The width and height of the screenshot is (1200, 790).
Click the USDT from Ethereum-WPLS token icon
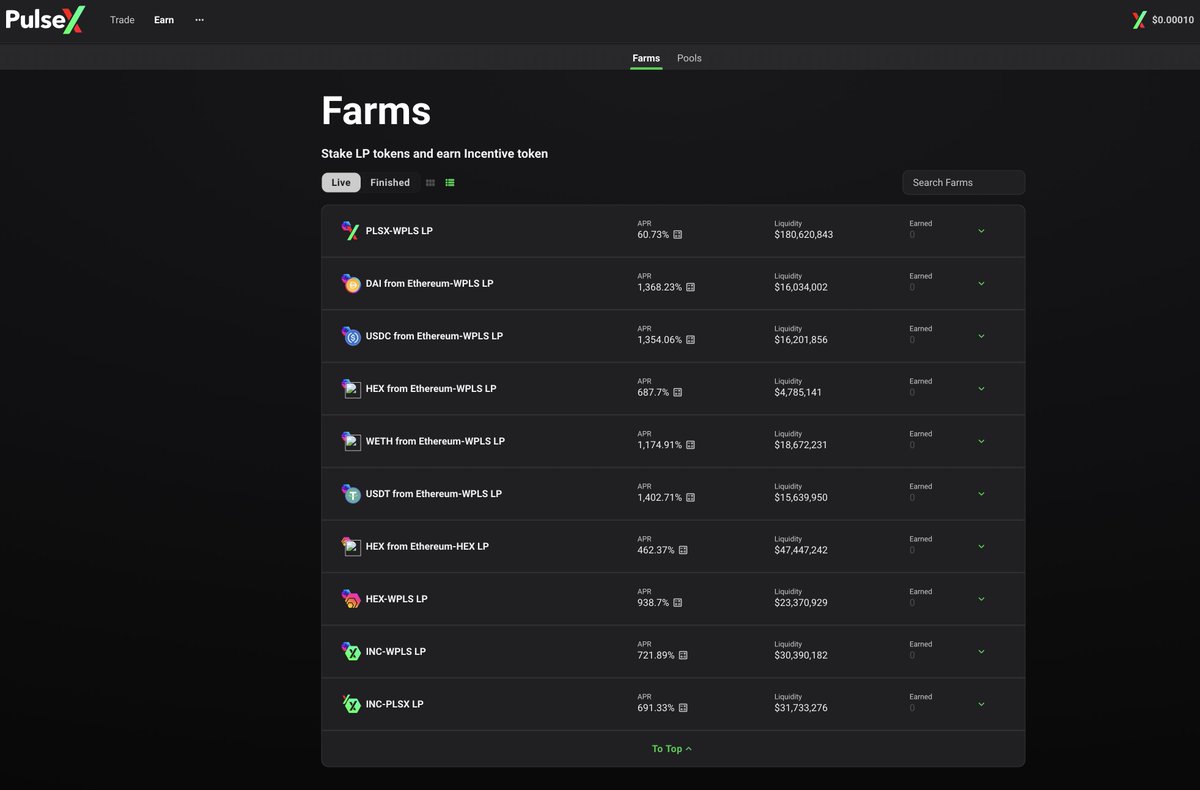click(350, 494)
